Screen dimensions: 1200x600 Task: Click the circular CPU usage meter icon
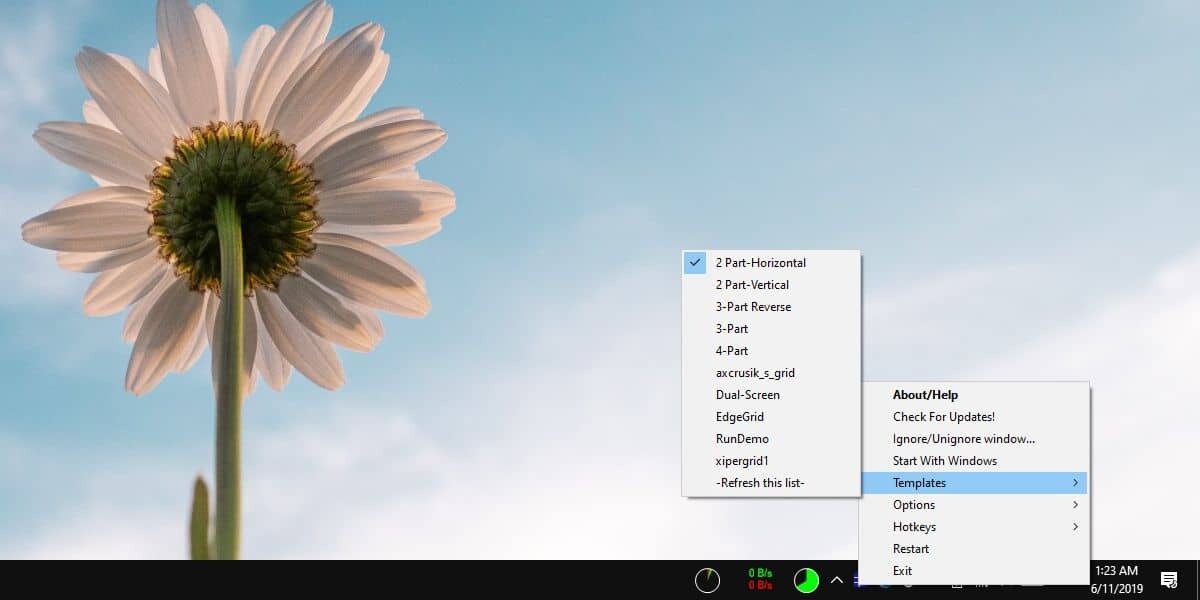point(707,580)
